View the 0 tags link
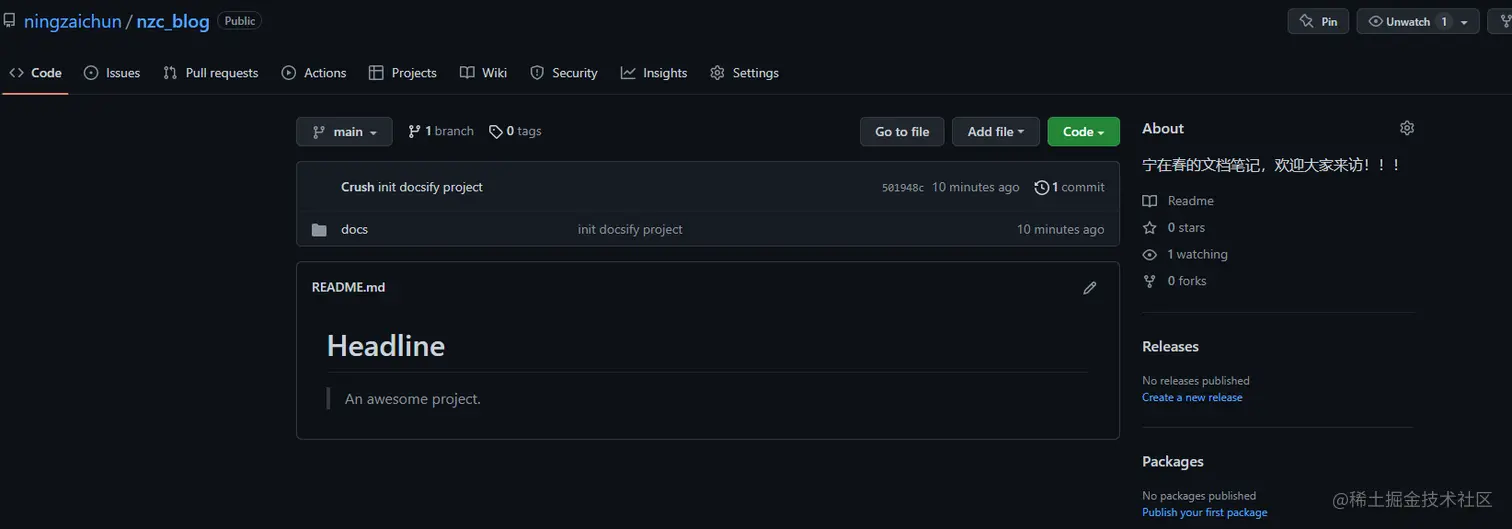This screenshot has width=1512, height=529. click(x=515, y=131)
